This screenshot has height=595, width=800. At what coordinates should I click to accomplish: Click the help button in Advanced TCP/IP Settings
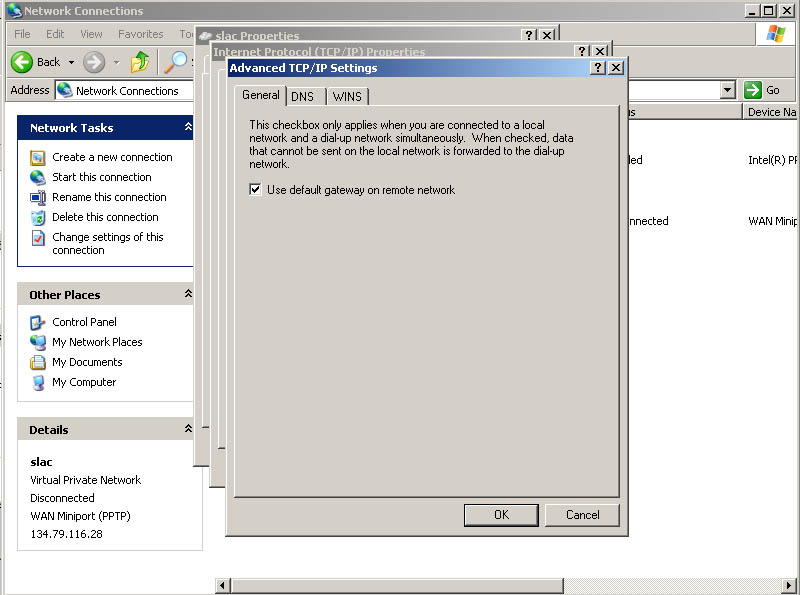(597, 68)
